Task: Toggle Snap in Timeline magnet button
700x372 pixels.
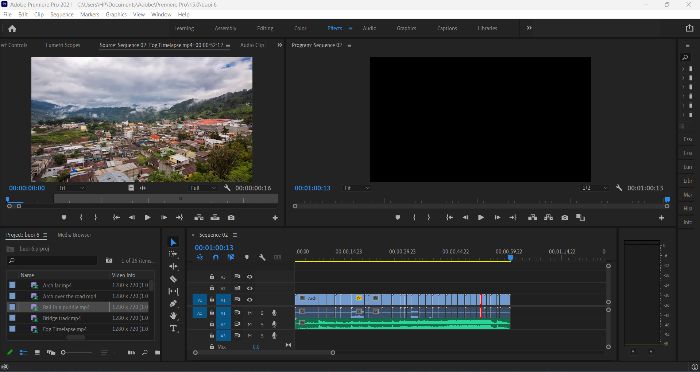Action: coord(216,258)
